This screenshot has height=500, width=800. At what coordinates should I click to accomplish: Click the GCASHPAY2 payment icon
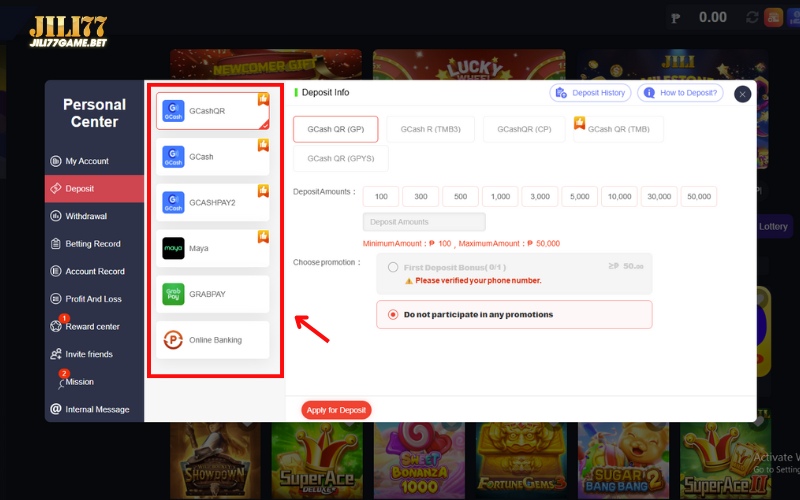pyautogui.click(x=173, y=203)
